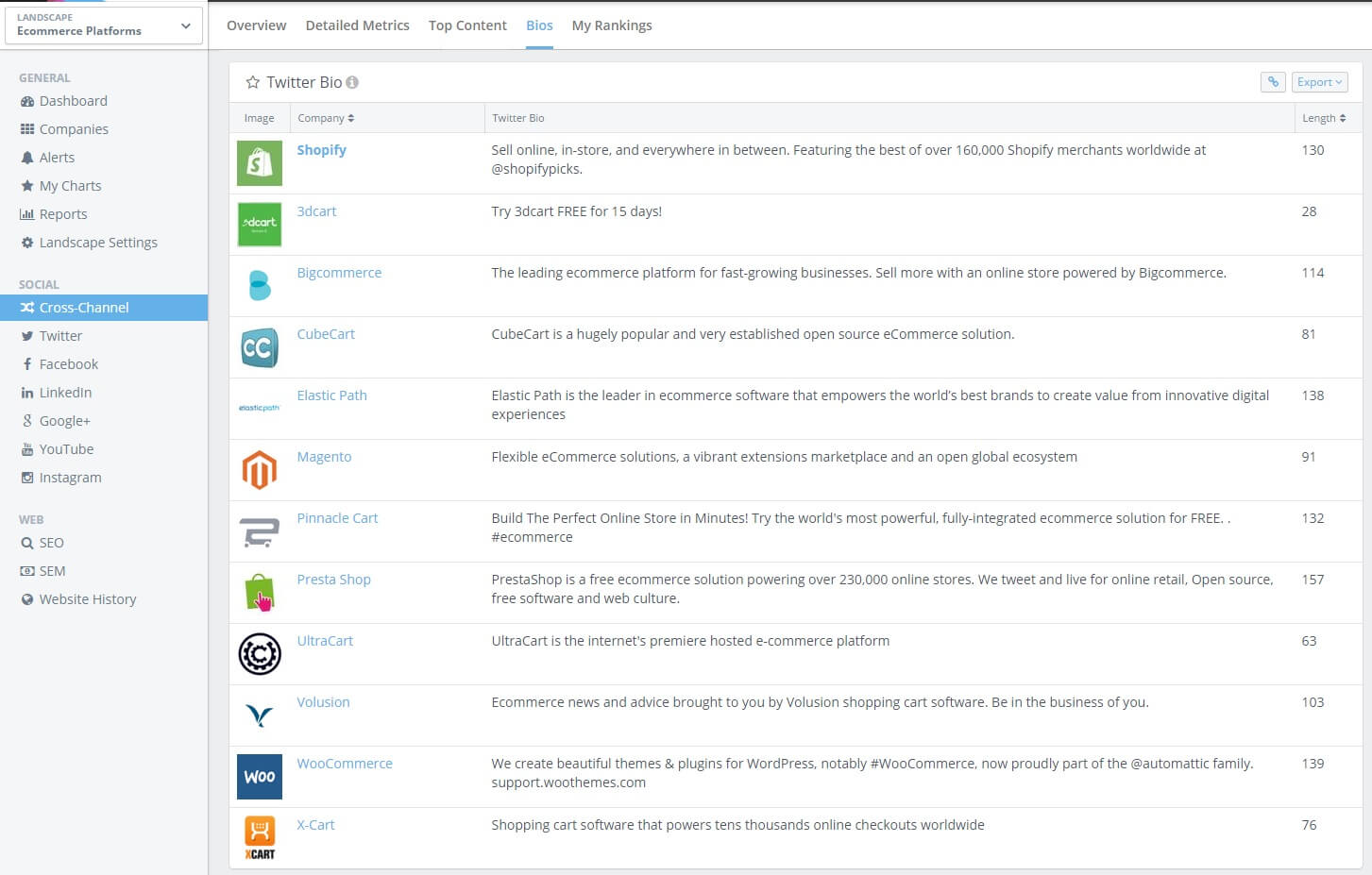Click the Landscape Settings gear icon
The height and width of the screenshot is (875, 1372).
coord(27,243)
